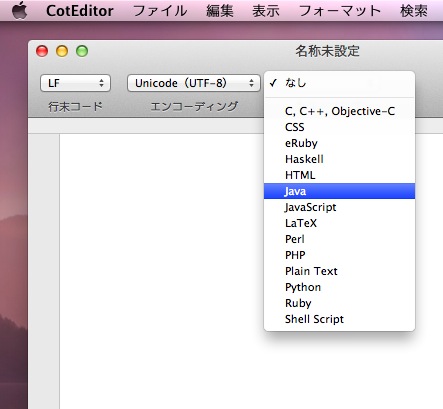443x409 pixels.
Task: Open the 編集 menu
Action: (x=220, y=11)
